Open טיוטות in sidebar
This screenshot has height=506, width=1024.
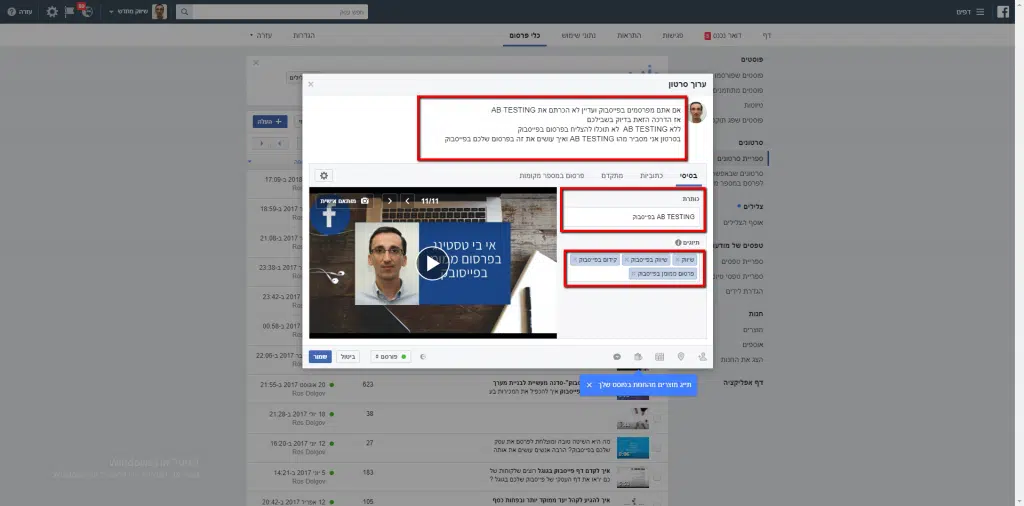754,104
